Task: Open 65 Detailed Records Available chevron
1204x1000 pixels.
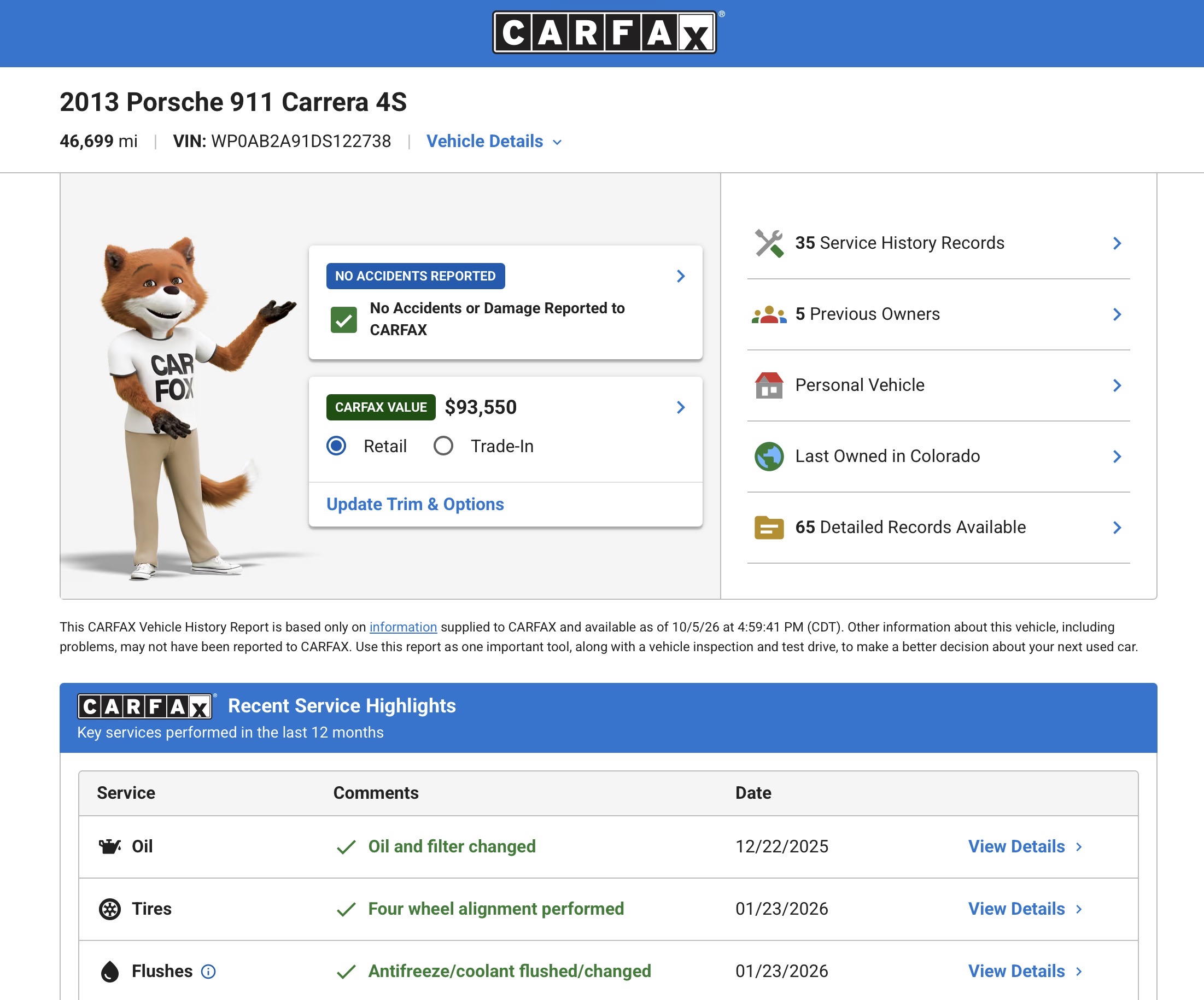Action: [1117, 528]
